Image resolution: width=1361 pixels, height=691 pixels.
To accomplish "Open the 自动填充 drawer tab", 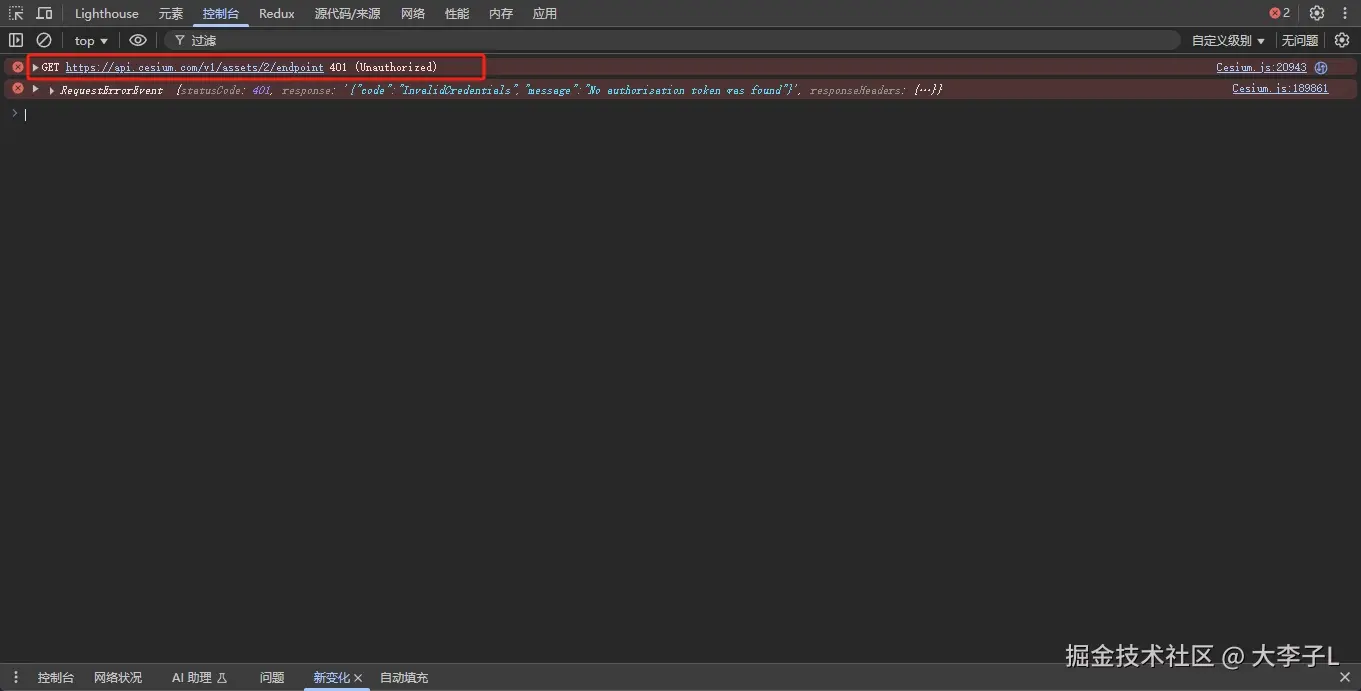I will click(x=404, y=678).
